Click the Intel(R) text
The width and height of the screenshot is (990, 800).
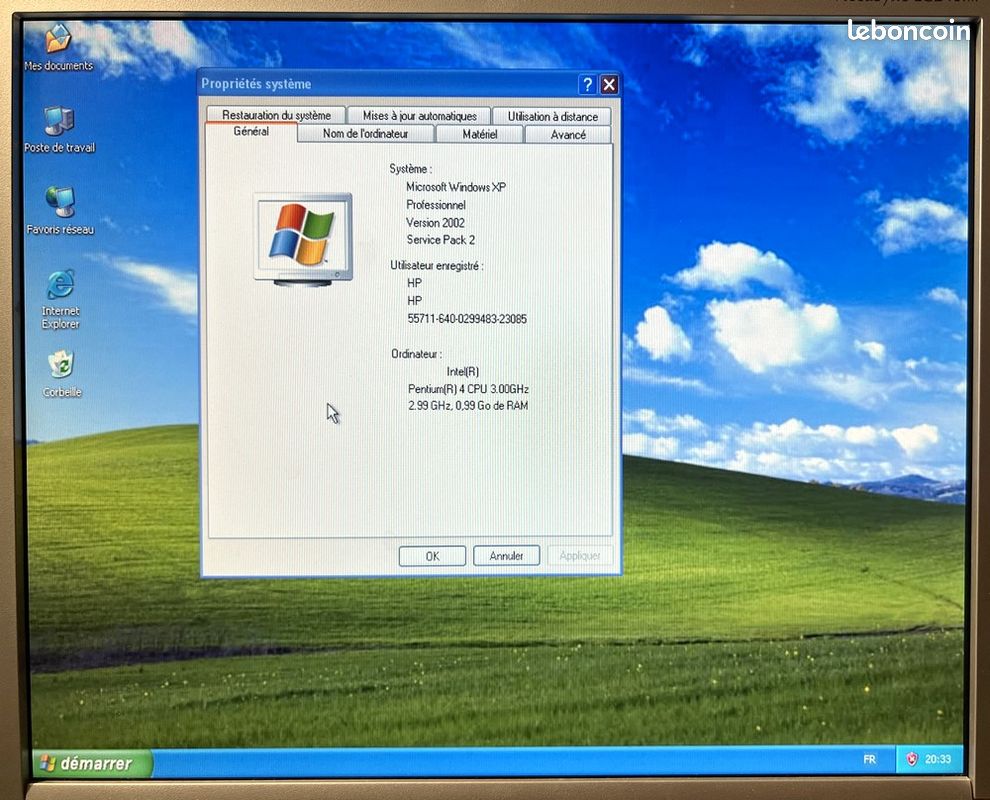(463, 372)
